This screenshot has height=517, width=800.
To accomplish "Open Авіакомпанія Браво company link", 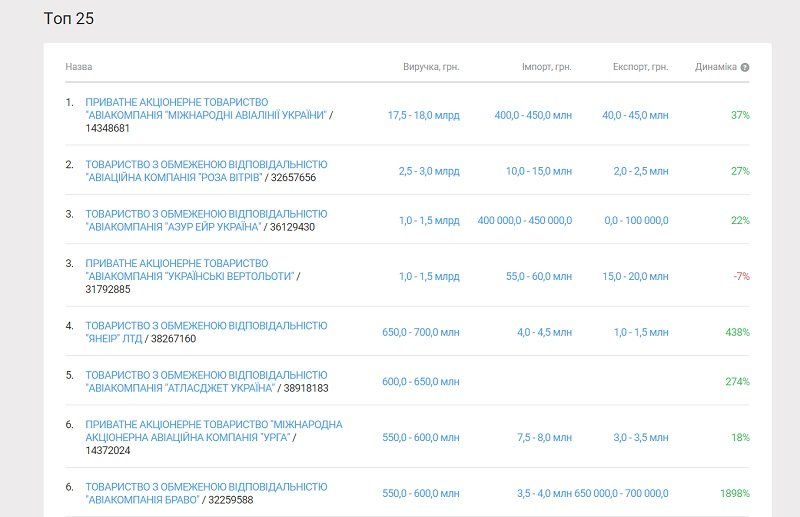I will coord(206,494).
